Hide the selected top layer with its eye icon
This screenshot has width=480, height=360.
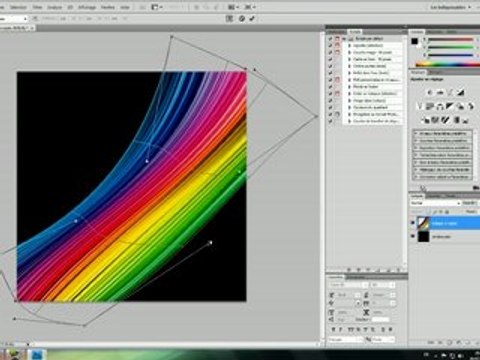[x=413, y=223]
